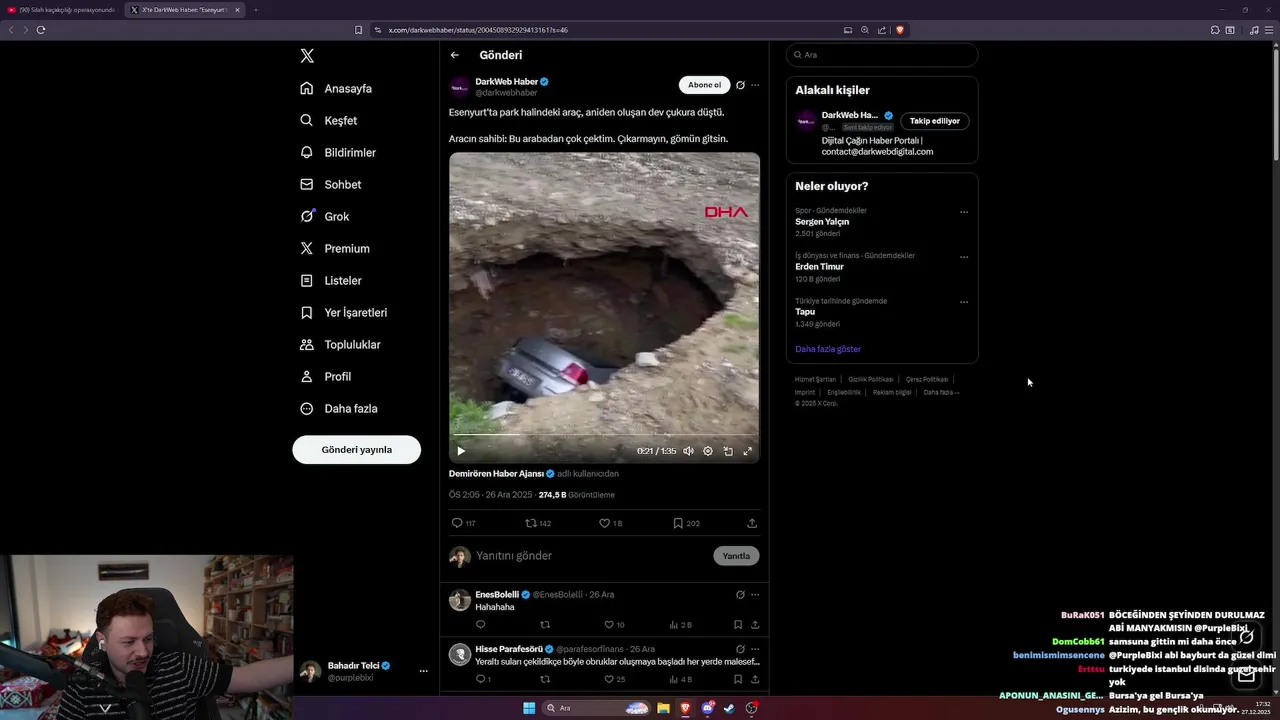1280x720 pixels.
Task: Go back with the Gönderi arrow
Action: tap(455, 55)
